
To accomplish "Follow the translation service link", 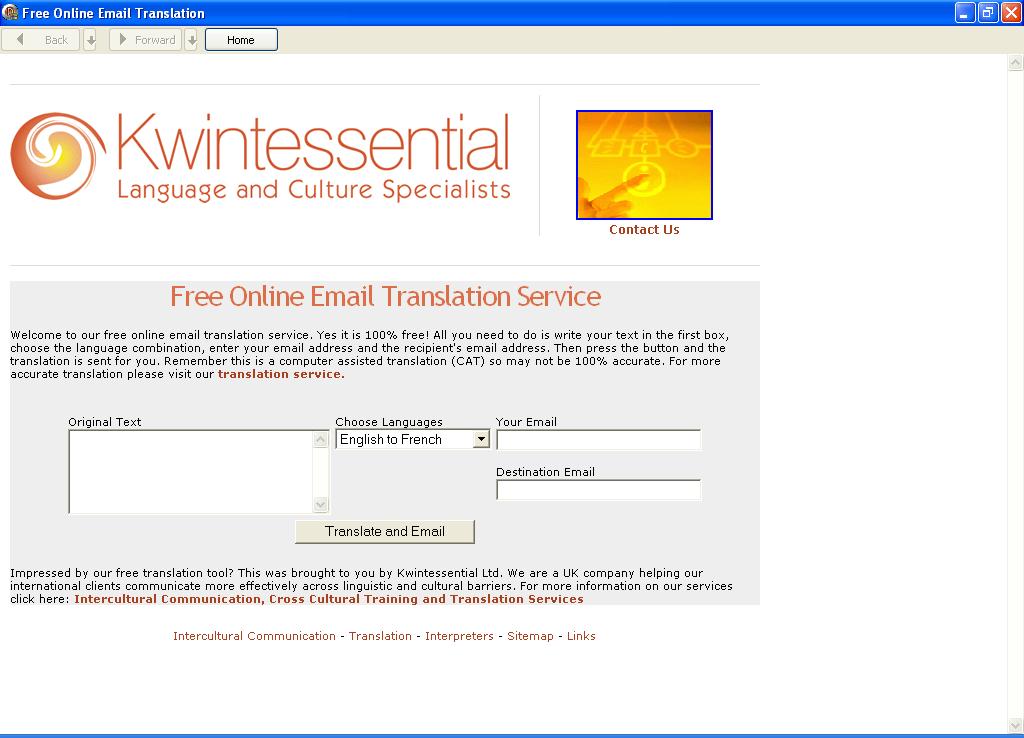I will pyautogui.click(x=281, y=374).
